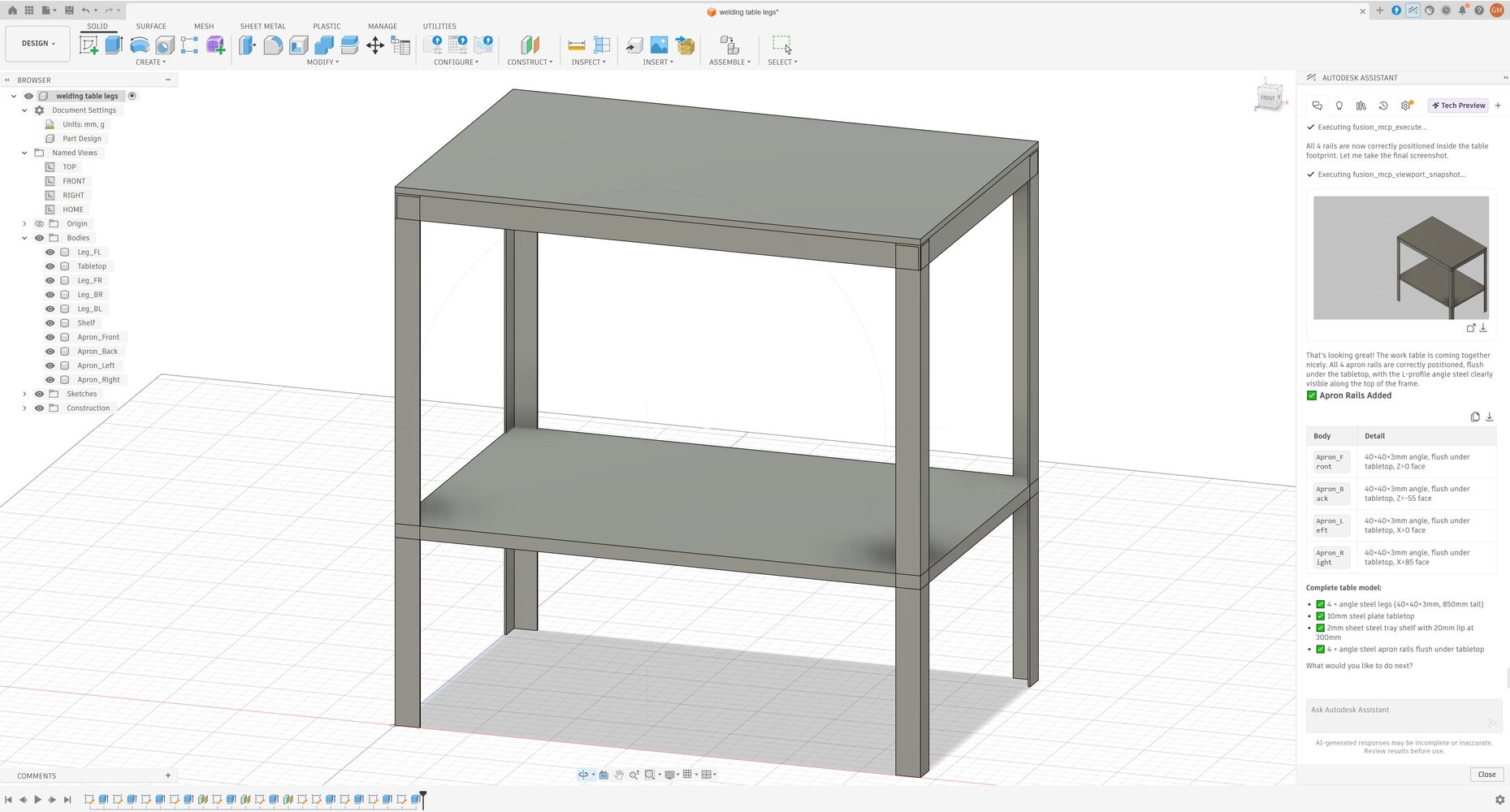Select the Create Sketch tool
1510x812 pixels.
(x=89, y=45)
